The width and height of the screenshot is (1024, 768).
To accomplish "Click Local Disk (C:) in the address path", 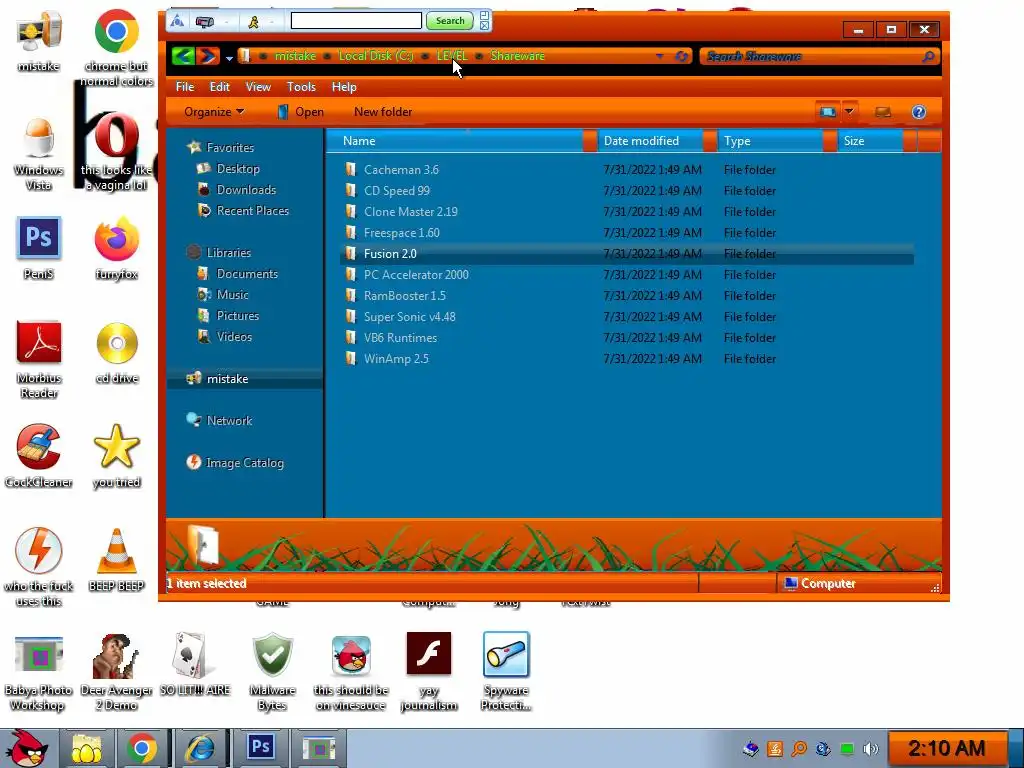I will coord(376,56).
